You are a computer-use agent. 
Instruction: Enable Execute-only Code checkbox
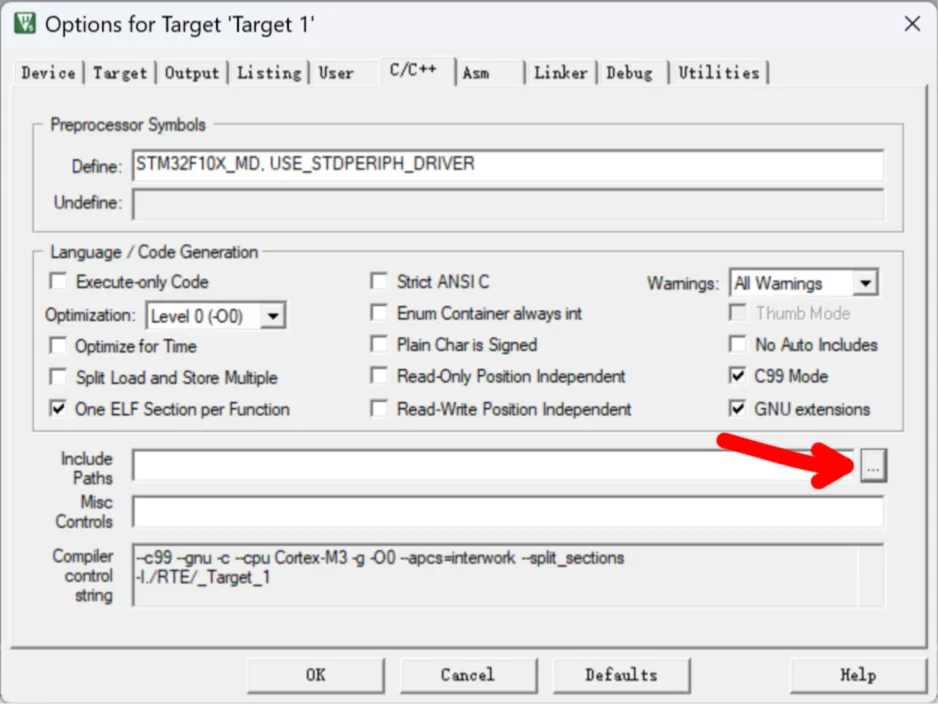[58, 281]
